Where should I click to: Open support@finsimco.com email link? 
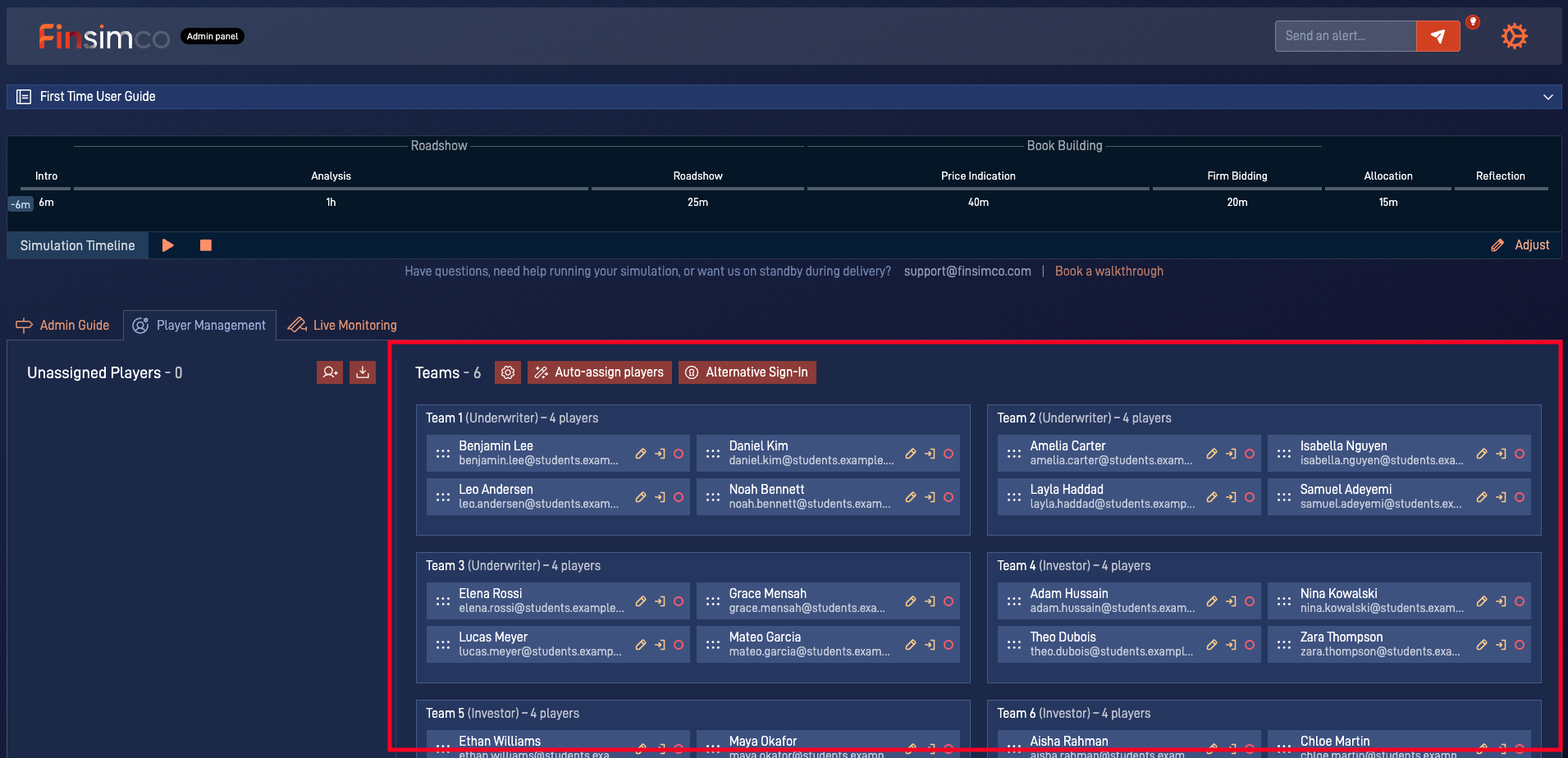[x=967, y=272]
